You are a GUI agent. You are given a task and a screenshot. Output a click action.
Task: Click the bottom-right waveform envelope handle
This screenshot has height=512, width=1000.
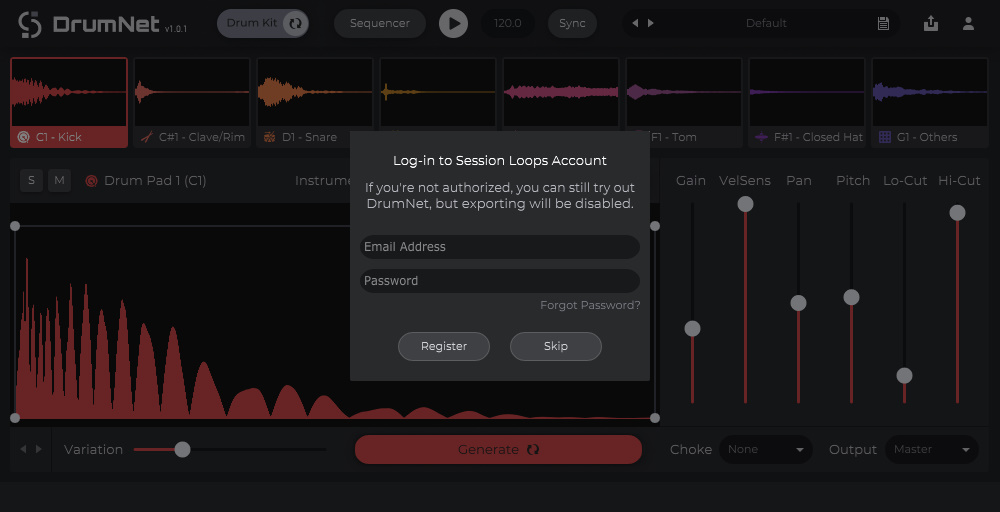pyautogui.click(x=654, y=418)
